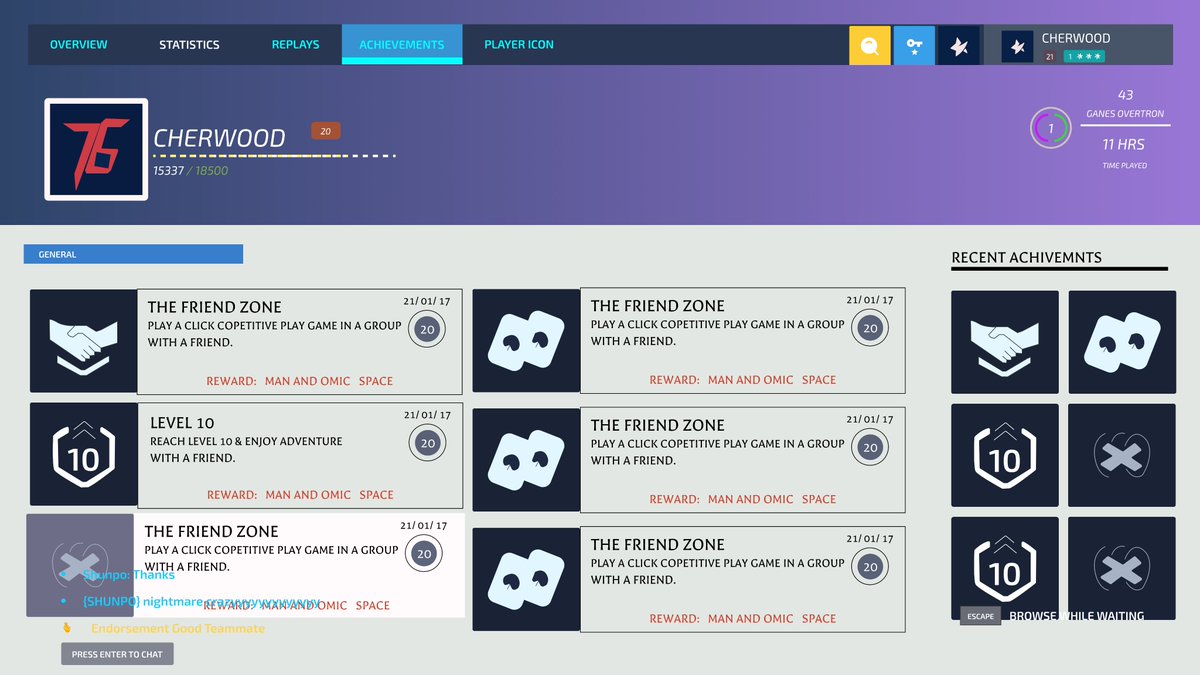Image resolution: width=1200 pixels, height=675 pixels.
Task: Click the Press Enter To Chat button
Action: click(x=117, y=654)
